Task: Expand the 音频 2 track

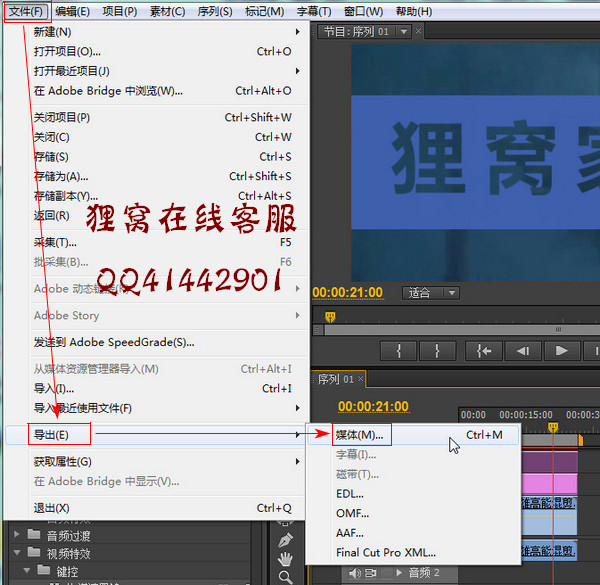Action: click(x=399, y=572)
